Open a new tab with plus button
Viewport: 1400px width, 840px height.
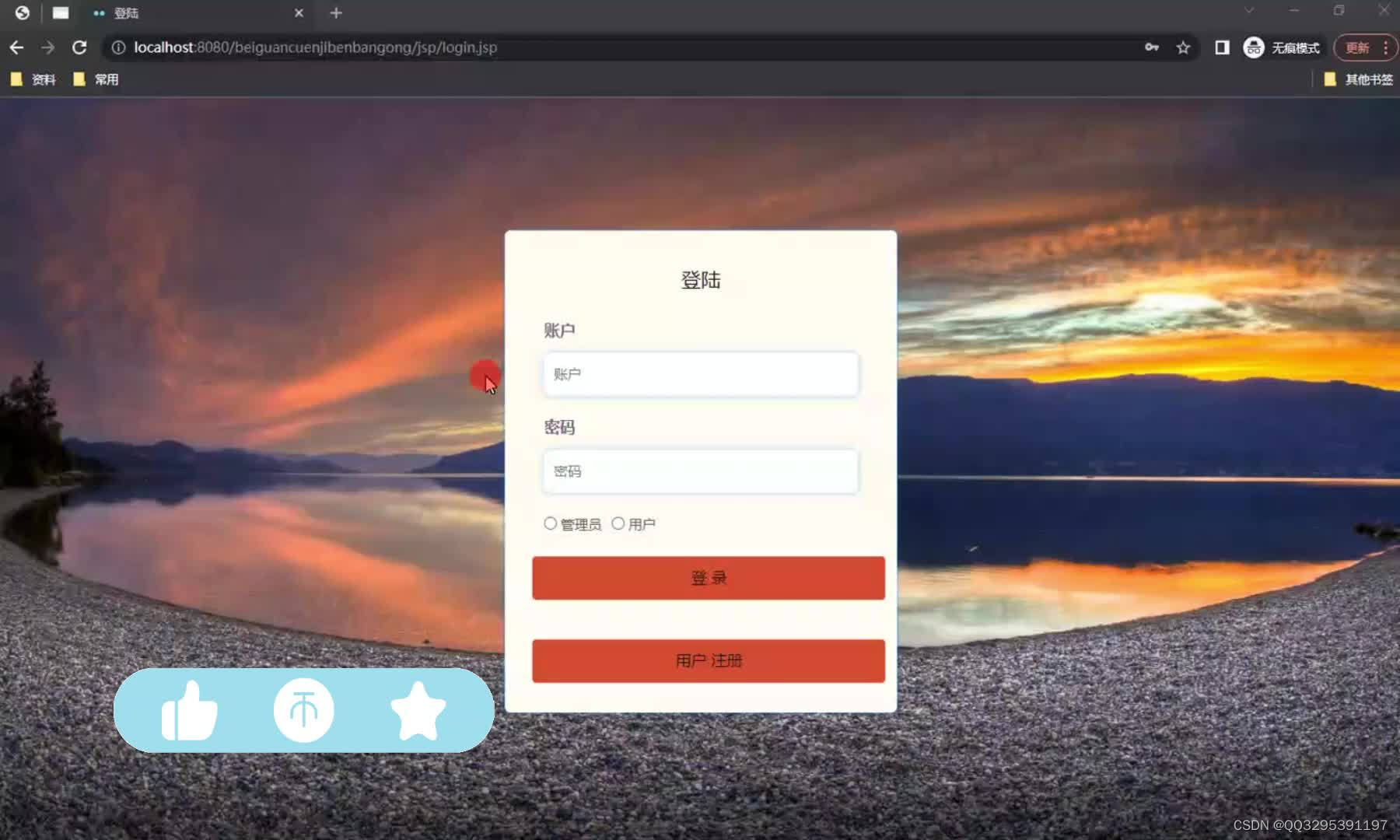pyautogui.click(x=336, y=13)
